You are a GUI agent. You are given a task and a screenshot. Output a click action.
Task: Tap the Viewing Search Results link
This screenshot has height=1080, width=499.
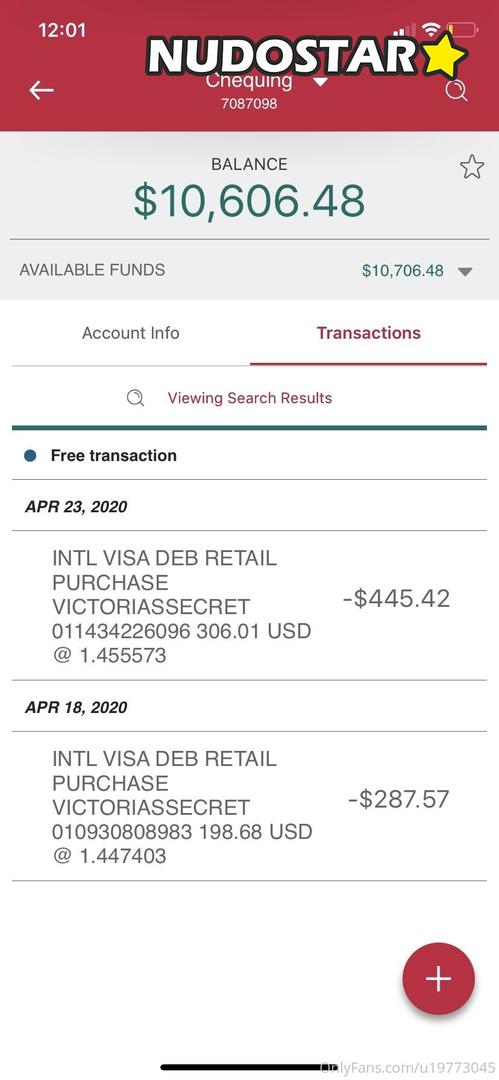click(x=250, y=398)
